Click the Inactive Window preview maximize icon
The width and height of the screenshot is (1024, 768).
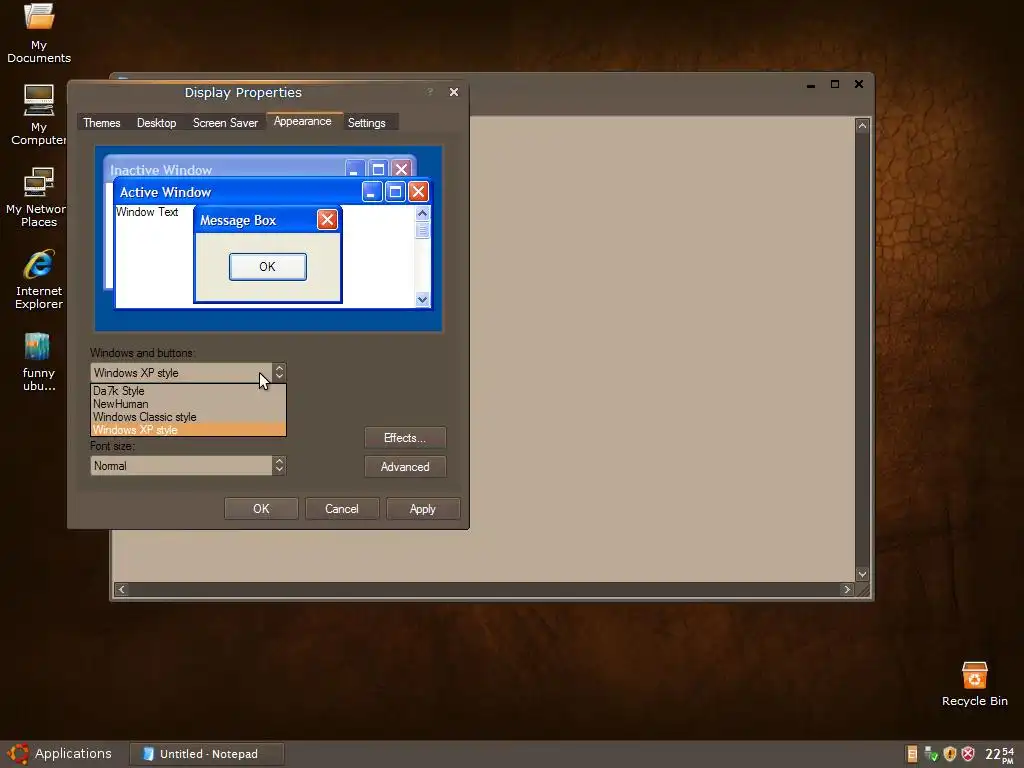[x=378, y=169]
